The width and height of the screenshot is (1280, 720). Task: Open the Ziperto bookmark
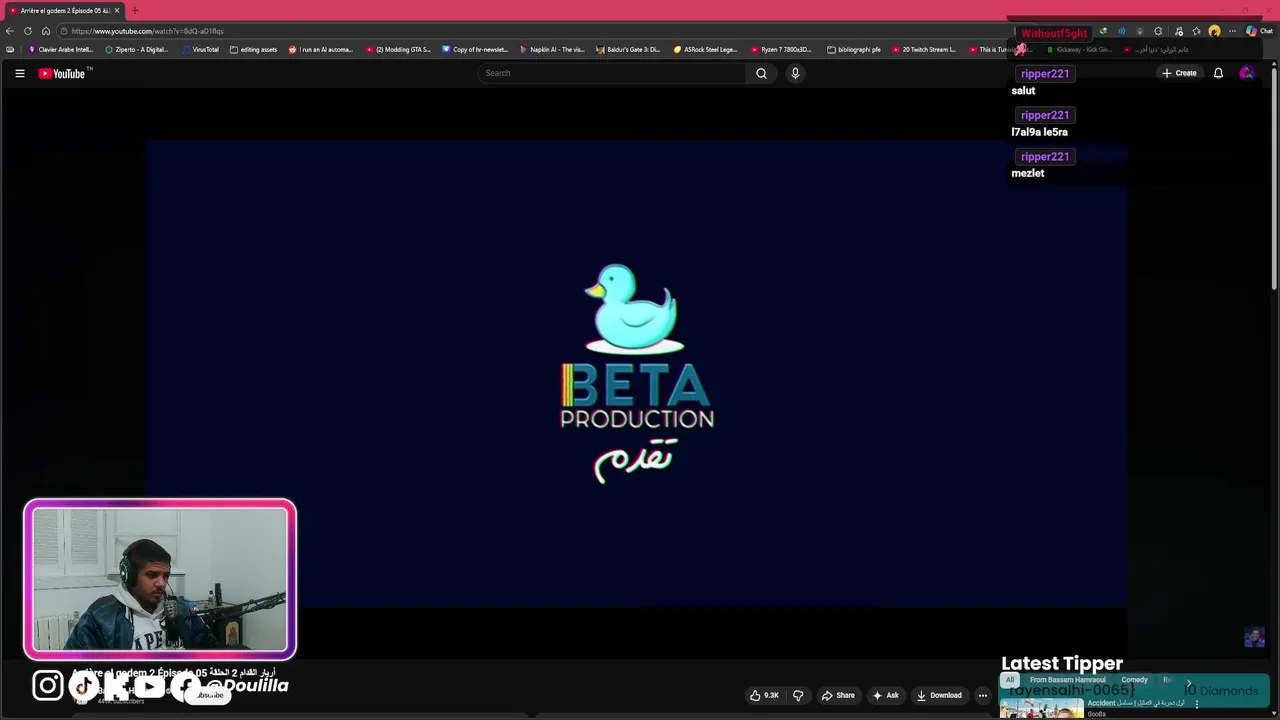[x=137, y=49]
